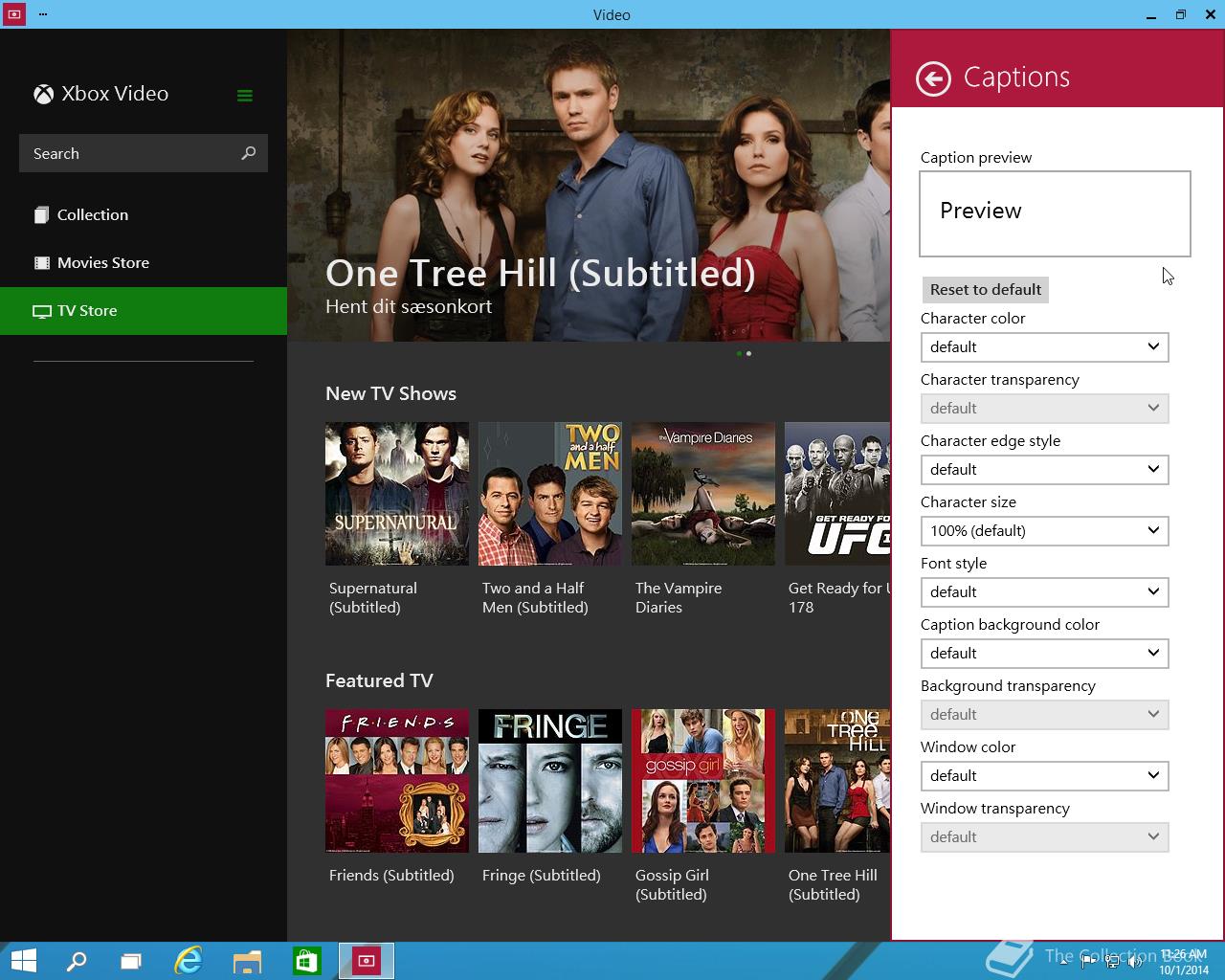Viewport: 1225px width, 980px height.
Task: Go to Movies Store
Action: 144,262
